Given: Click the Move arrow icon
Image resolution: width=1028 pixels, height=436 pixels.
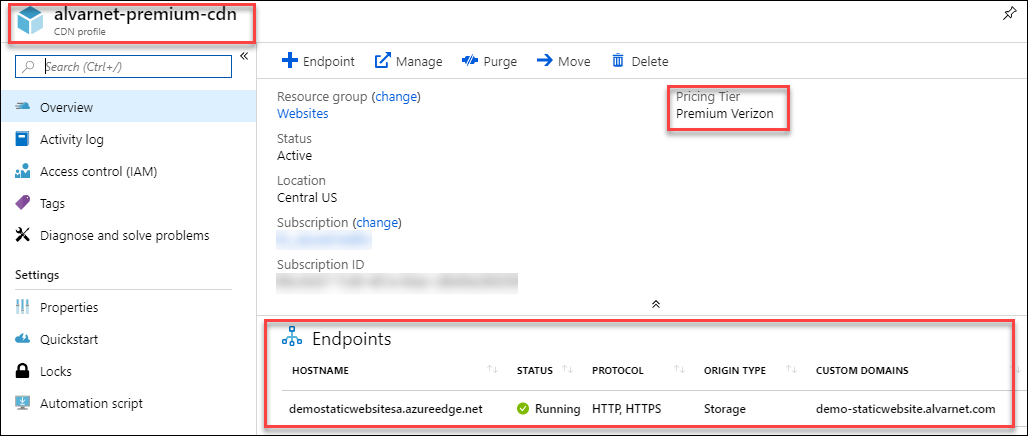Looking at the screenshot, I should [x=544, y=61].
